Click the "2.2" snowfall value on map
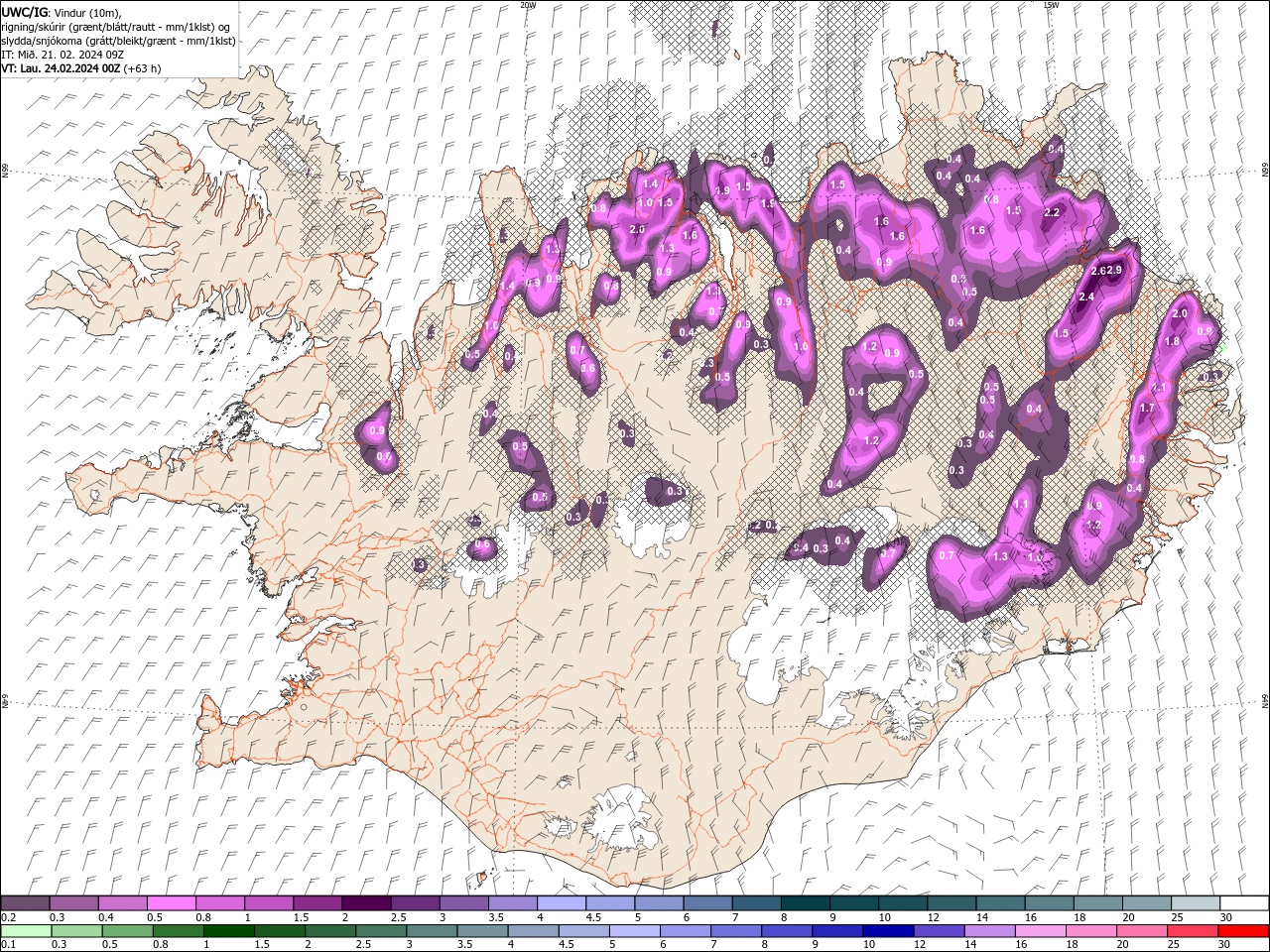The height and width of the screenshot is (952, 1270). coord(1053,212)
